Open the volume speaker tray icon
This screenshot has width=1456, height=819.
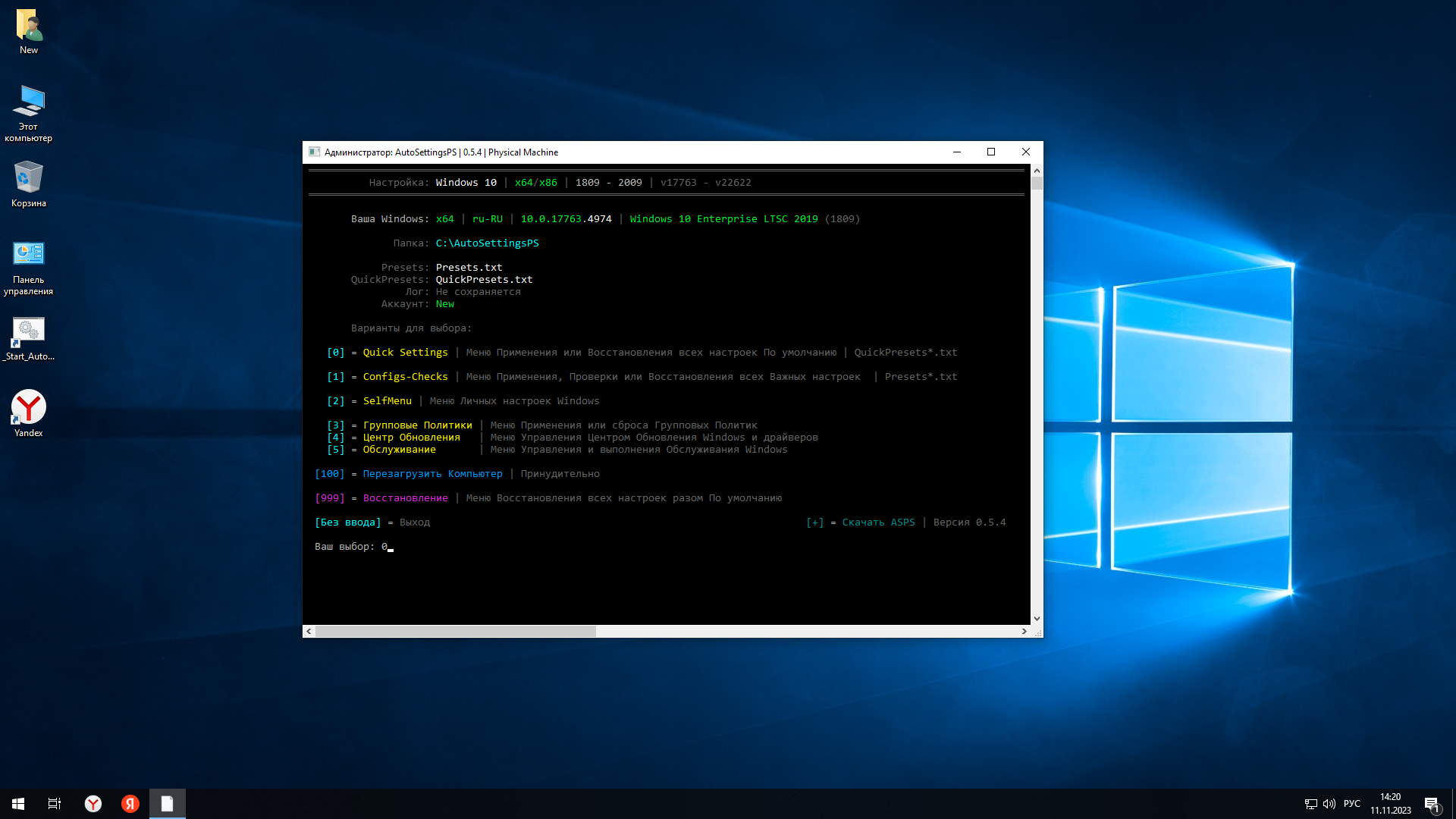(1330, 803)
